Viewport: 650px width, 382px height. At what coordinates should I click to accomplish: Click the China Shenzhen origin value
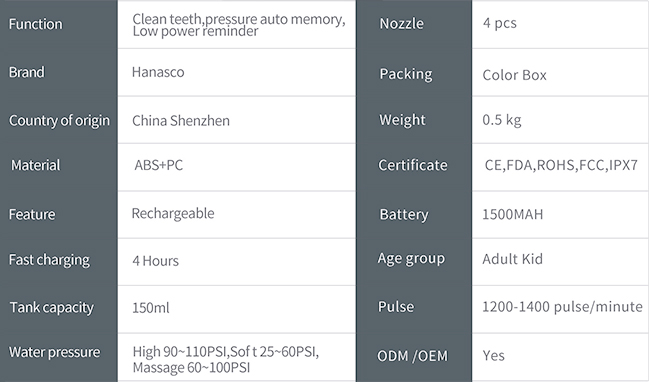181,121
